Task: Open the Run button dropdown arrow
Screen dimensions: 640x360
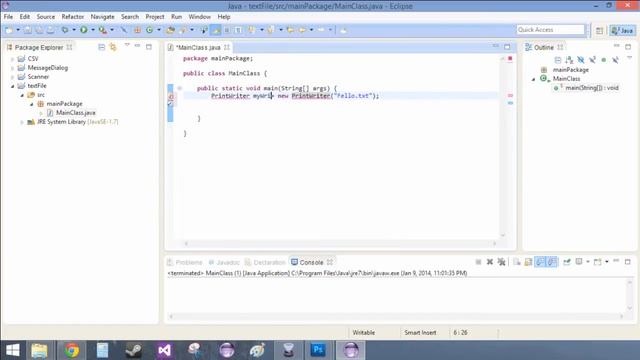Action: coord(93,30)
